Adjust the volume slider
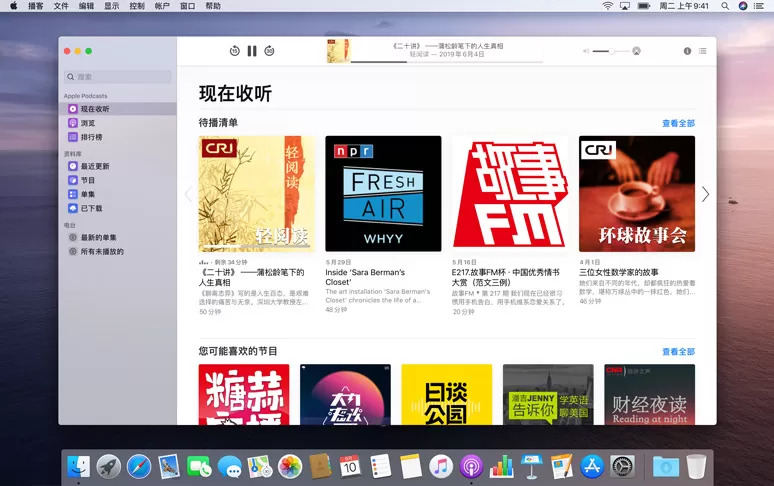Image resolution: width=774 pixels, height=486 pixels. pos(611,51)
